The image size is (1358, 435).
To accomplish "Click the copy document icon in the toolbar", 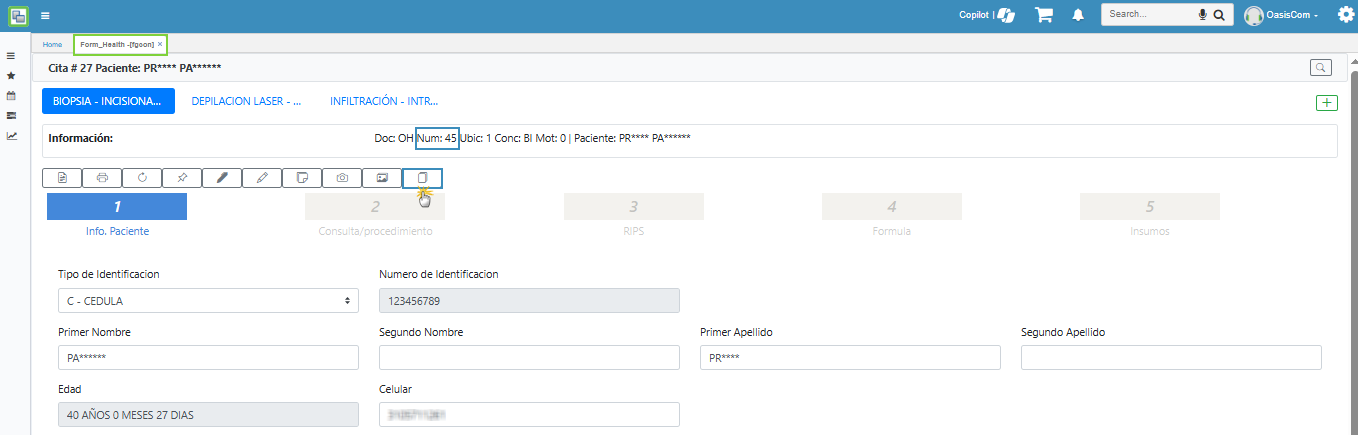I will tap(422, 178).
